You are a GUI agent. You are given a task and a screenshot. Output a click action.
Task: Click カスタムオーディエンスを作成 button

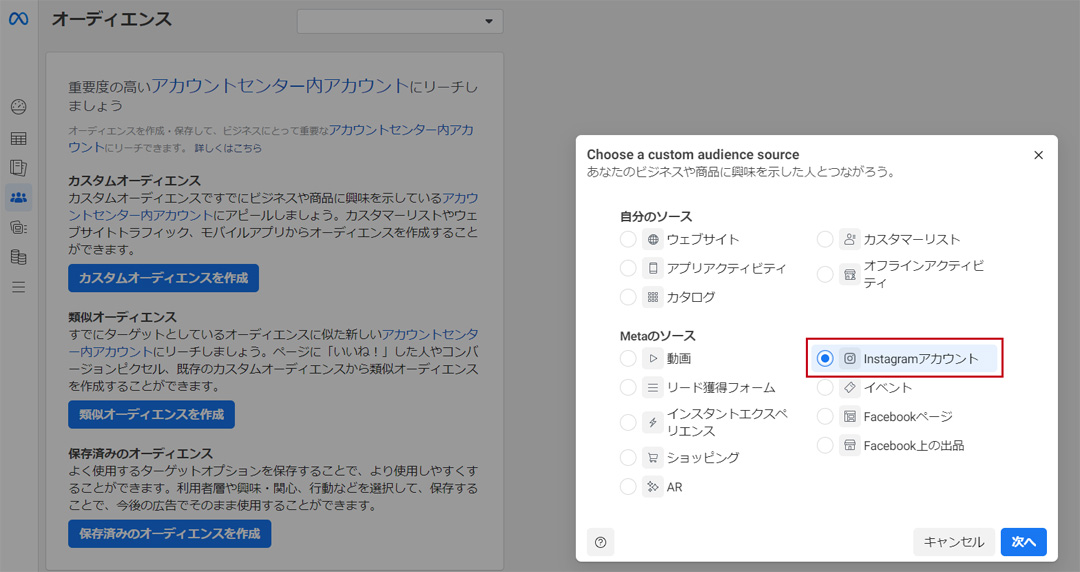click(x=163, y=278)
